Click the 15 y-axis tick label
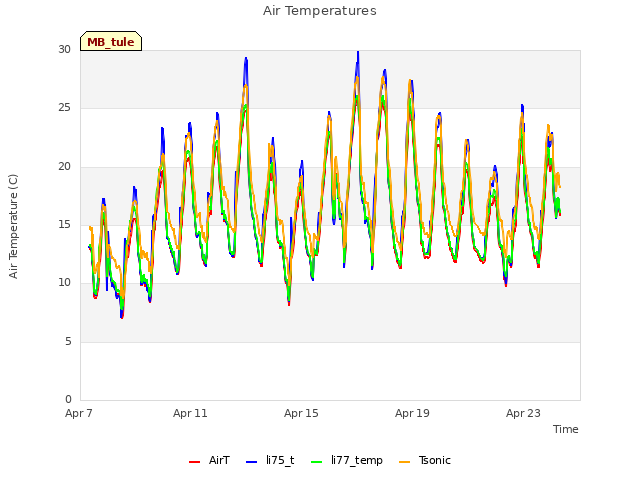Image resolution: width=640 pixels, height=480 pixels. 64,224
